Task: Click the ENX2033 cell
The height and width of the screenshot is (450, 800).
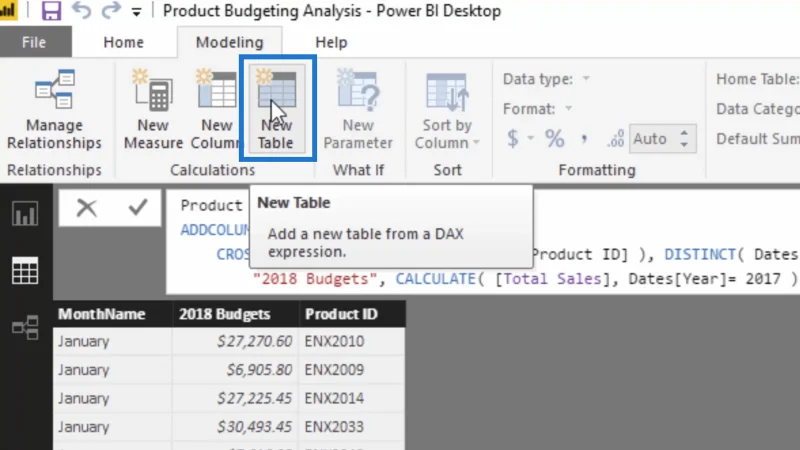Action: click(352, 427)
